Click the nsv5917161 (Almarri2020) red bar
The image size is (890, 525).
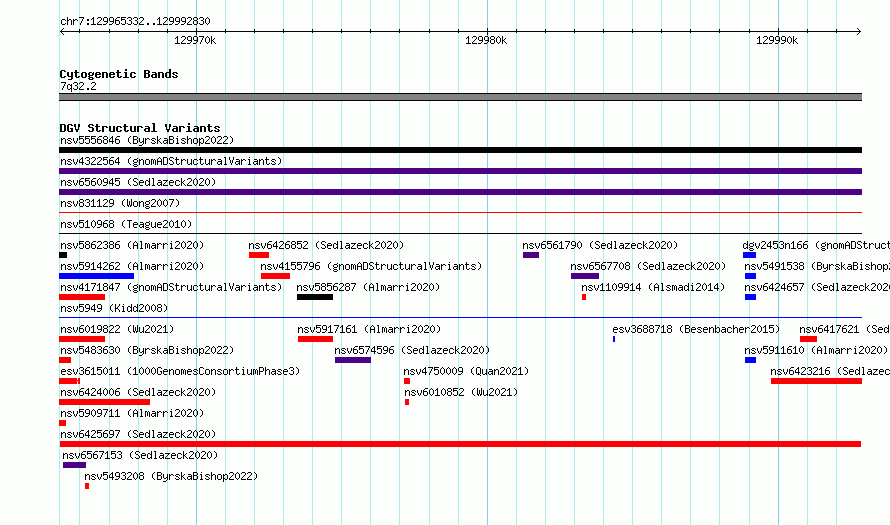(316, 339)
